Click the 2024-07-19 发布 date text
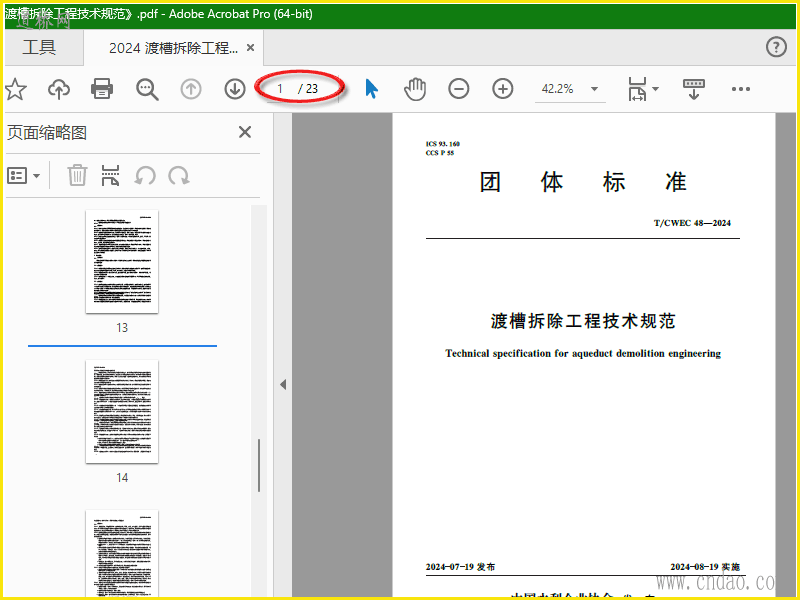The image size is (800, 600). [460, 567]
